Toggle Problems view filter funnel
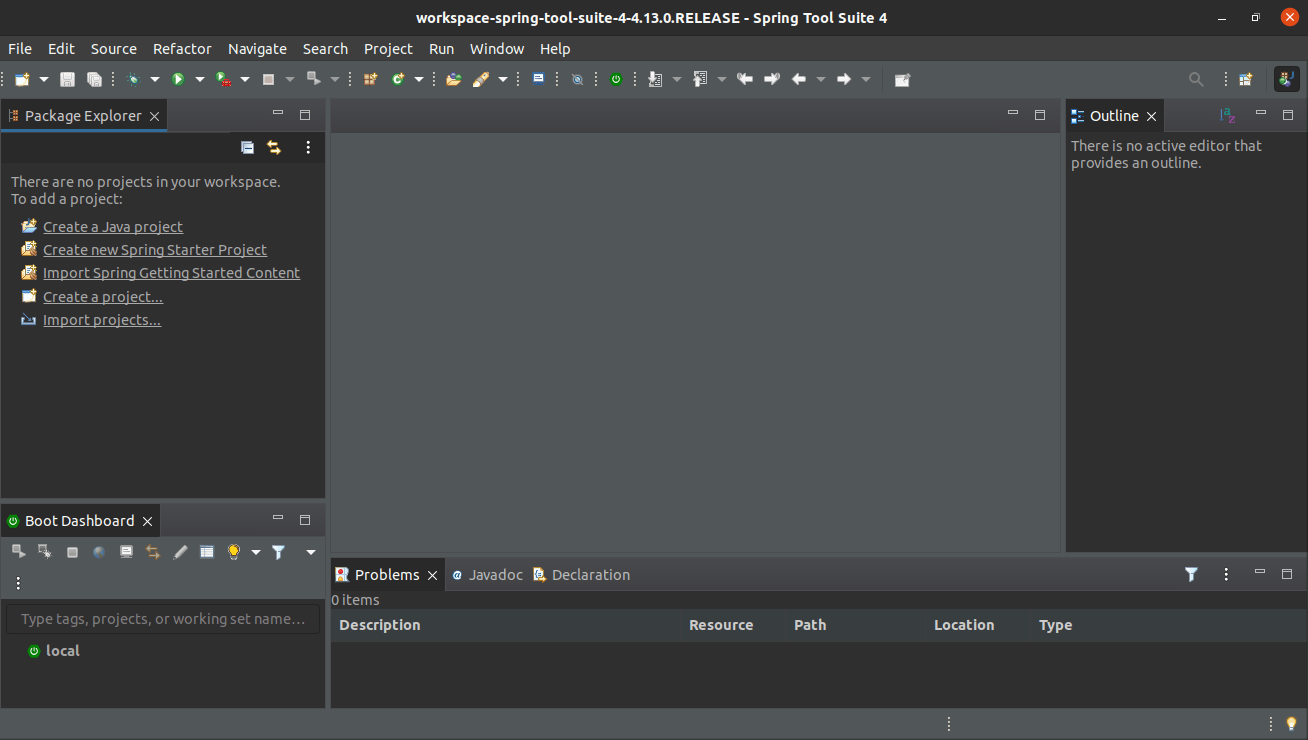The image size is (1308, 740). click(x=1191, y=574)
